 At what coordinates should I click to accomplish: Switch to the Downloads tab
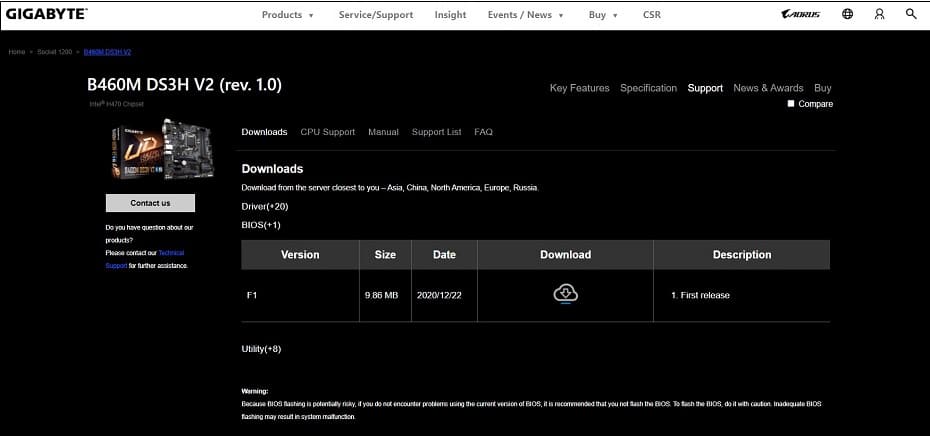pyautogui.click(x=265, y=132)
